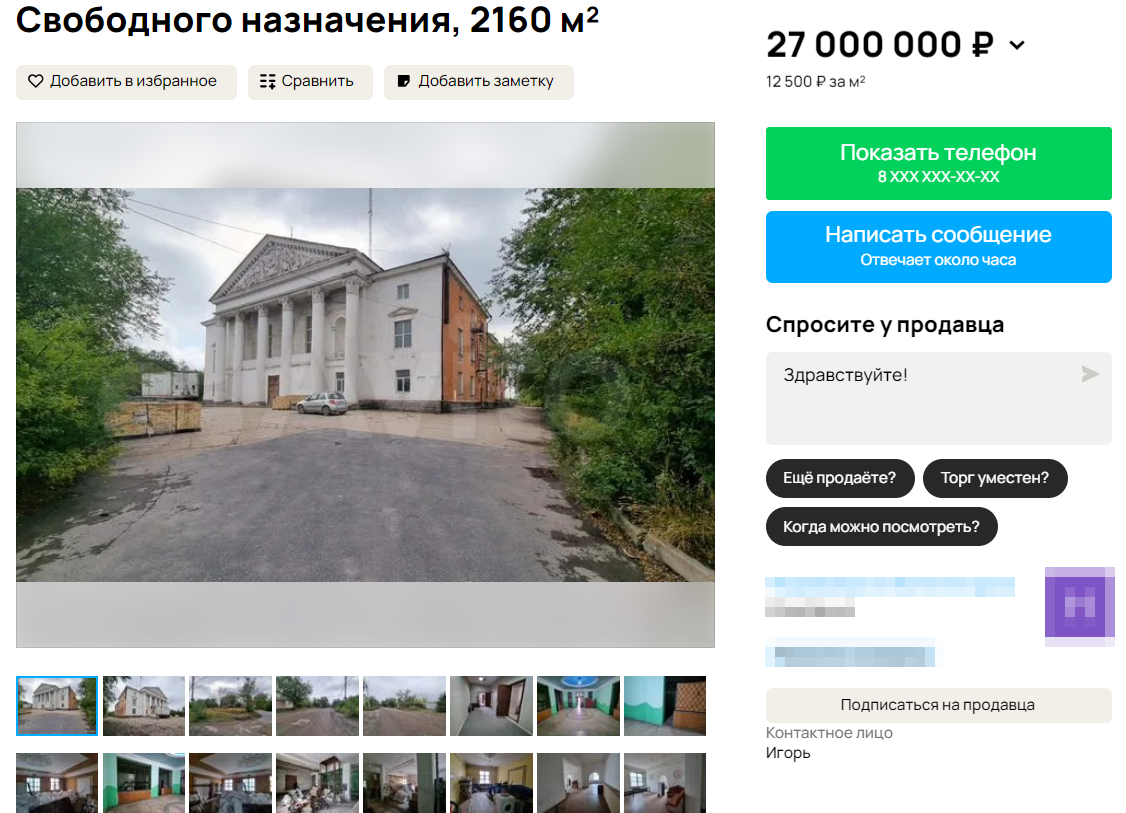The width and height of the screenshot is (1126, 813).
Task: Click the note icon beside Добавить заметку
Action: tap(404, 81)
